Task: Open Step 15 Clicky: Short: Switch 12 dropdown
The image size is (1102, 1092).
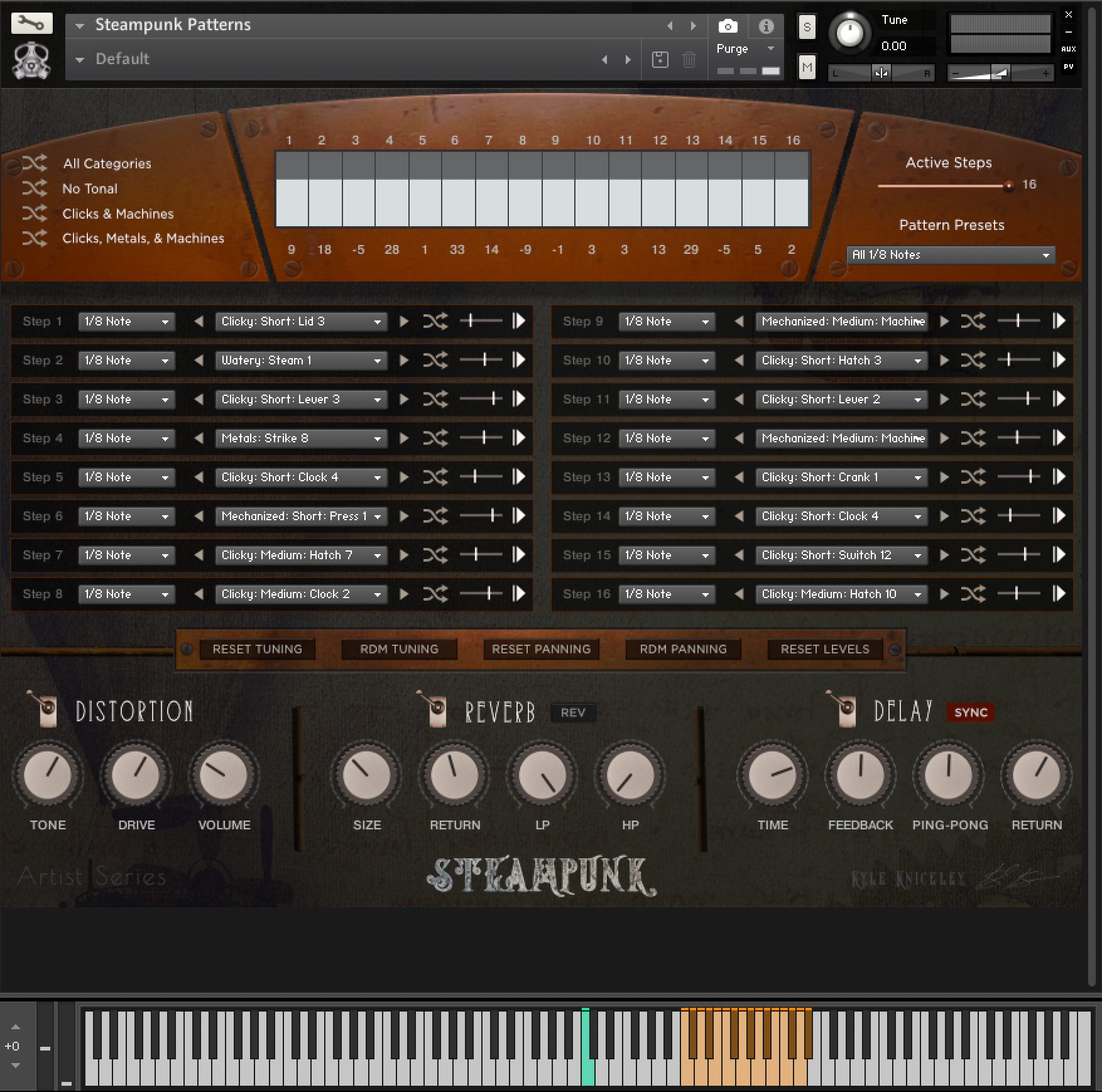Action: tap(841, 555)
